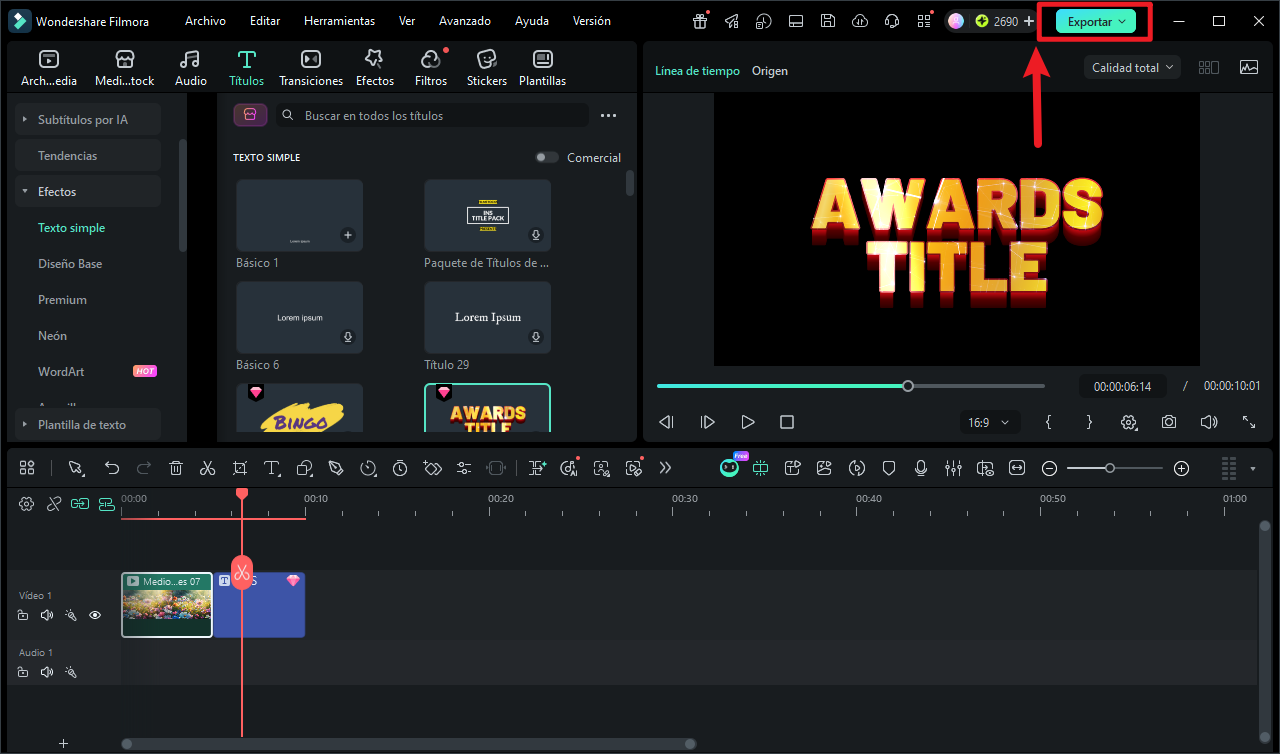Screen dimensions: 1280x754
Task: Add a marker with the shield icon
Action: pyautogui.click(x=889, y=468)
